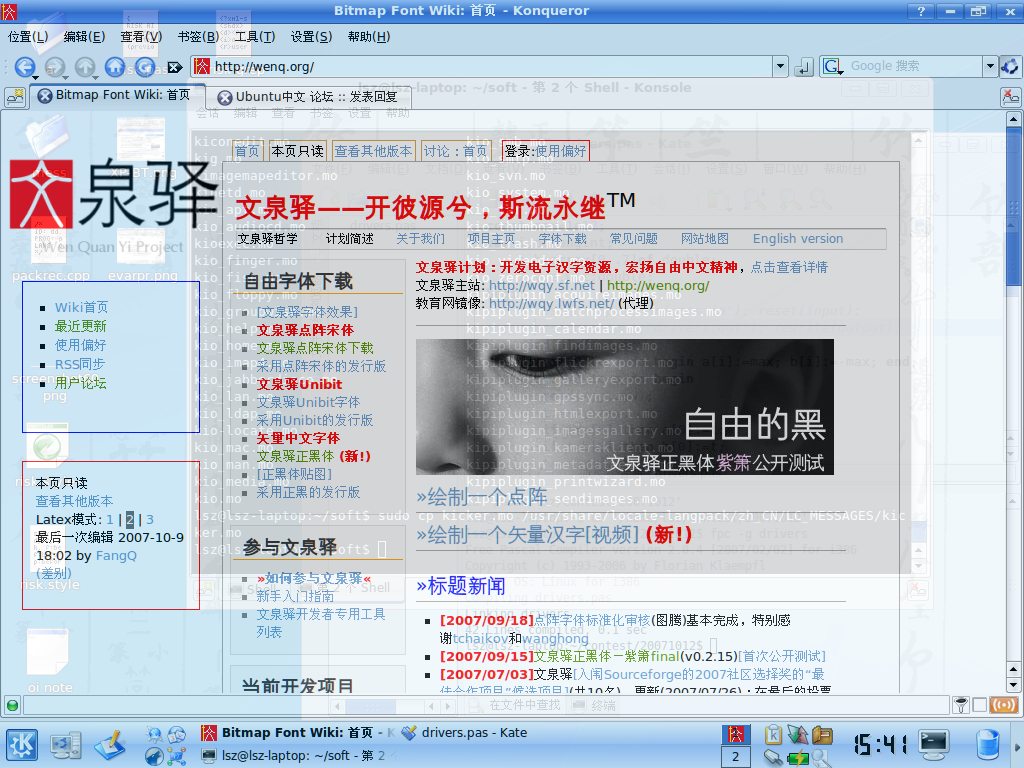Open the 位置(L) menu
Screen dimensions: 1024x768
pyautogui.click(x=28, y=37)
